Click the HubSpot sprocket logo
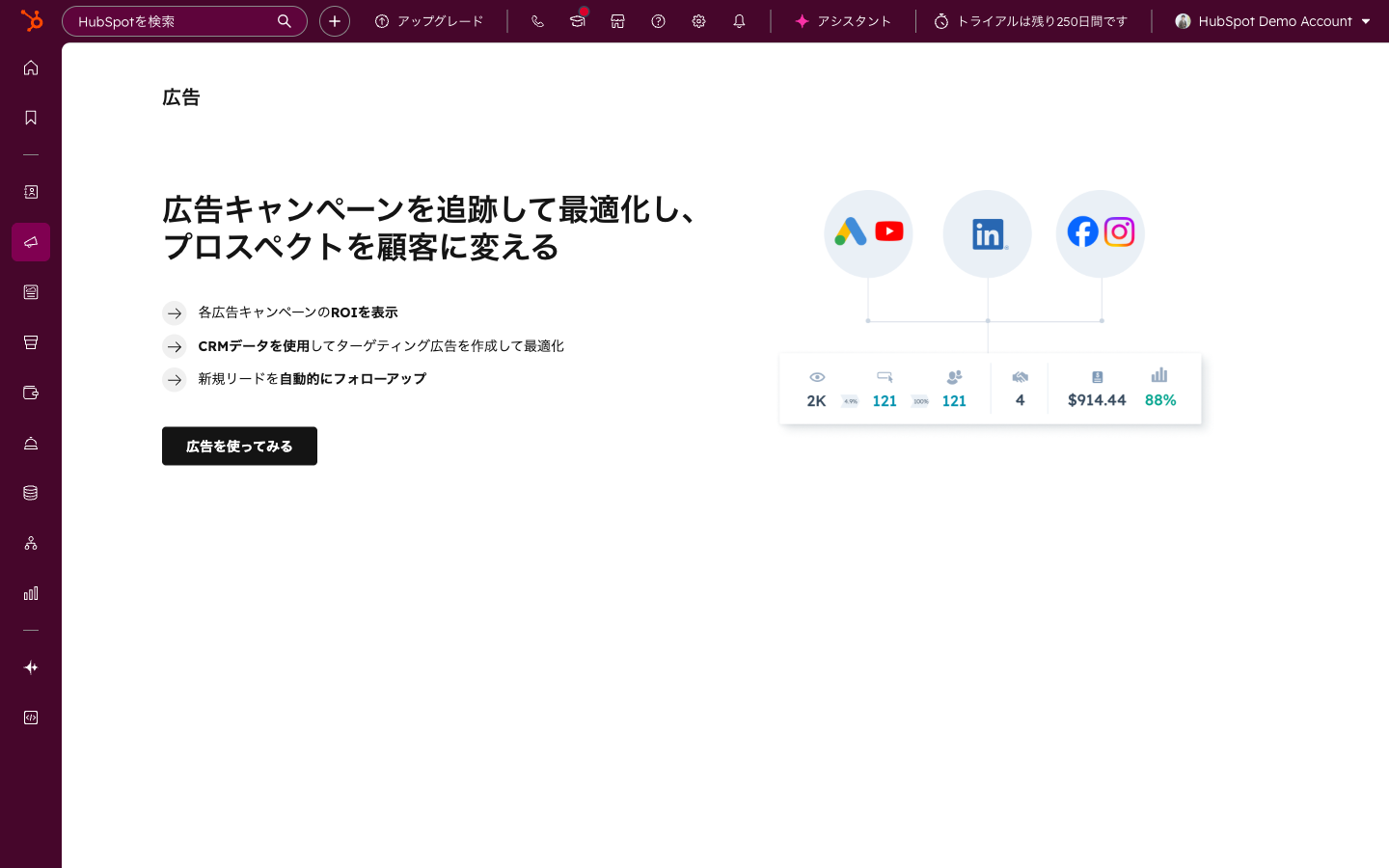1389x868 pixels. coord(32,20)
